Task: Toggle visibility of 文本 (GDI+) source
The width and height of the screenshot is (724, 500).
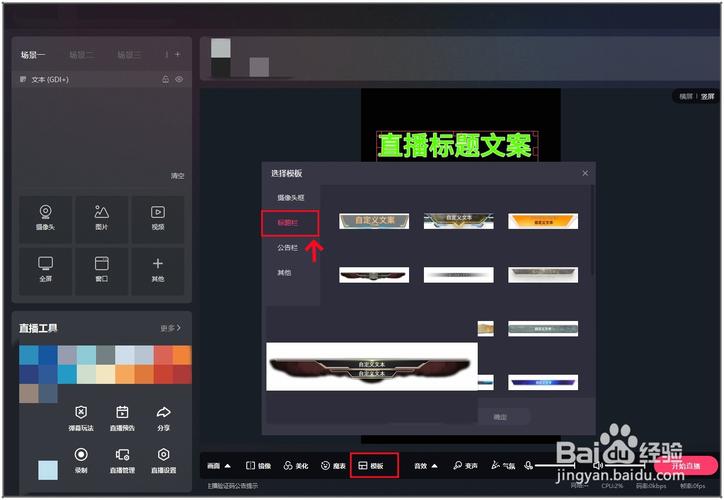Action: (179, 79)
